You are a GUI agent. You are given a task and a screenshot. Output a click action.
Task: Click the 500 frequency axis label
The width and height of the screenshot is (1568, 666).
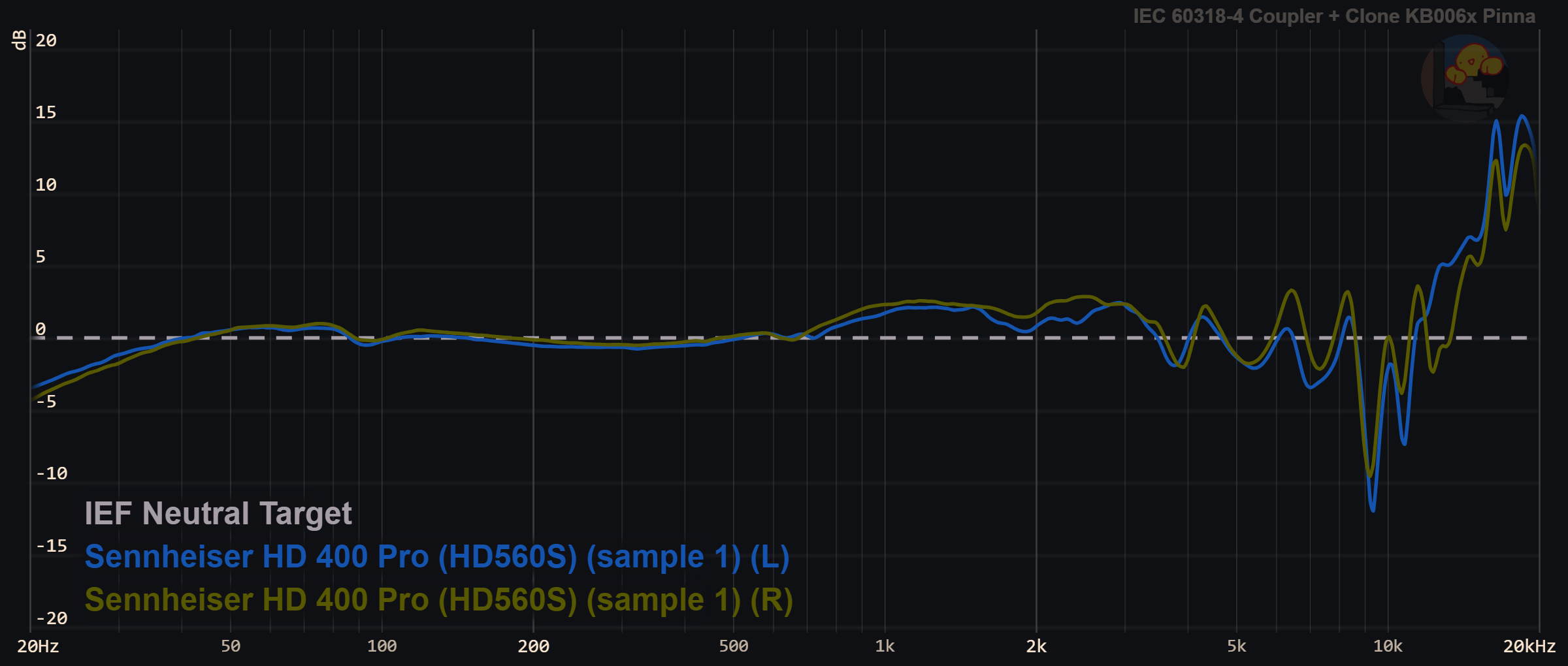tap(733, 646)
